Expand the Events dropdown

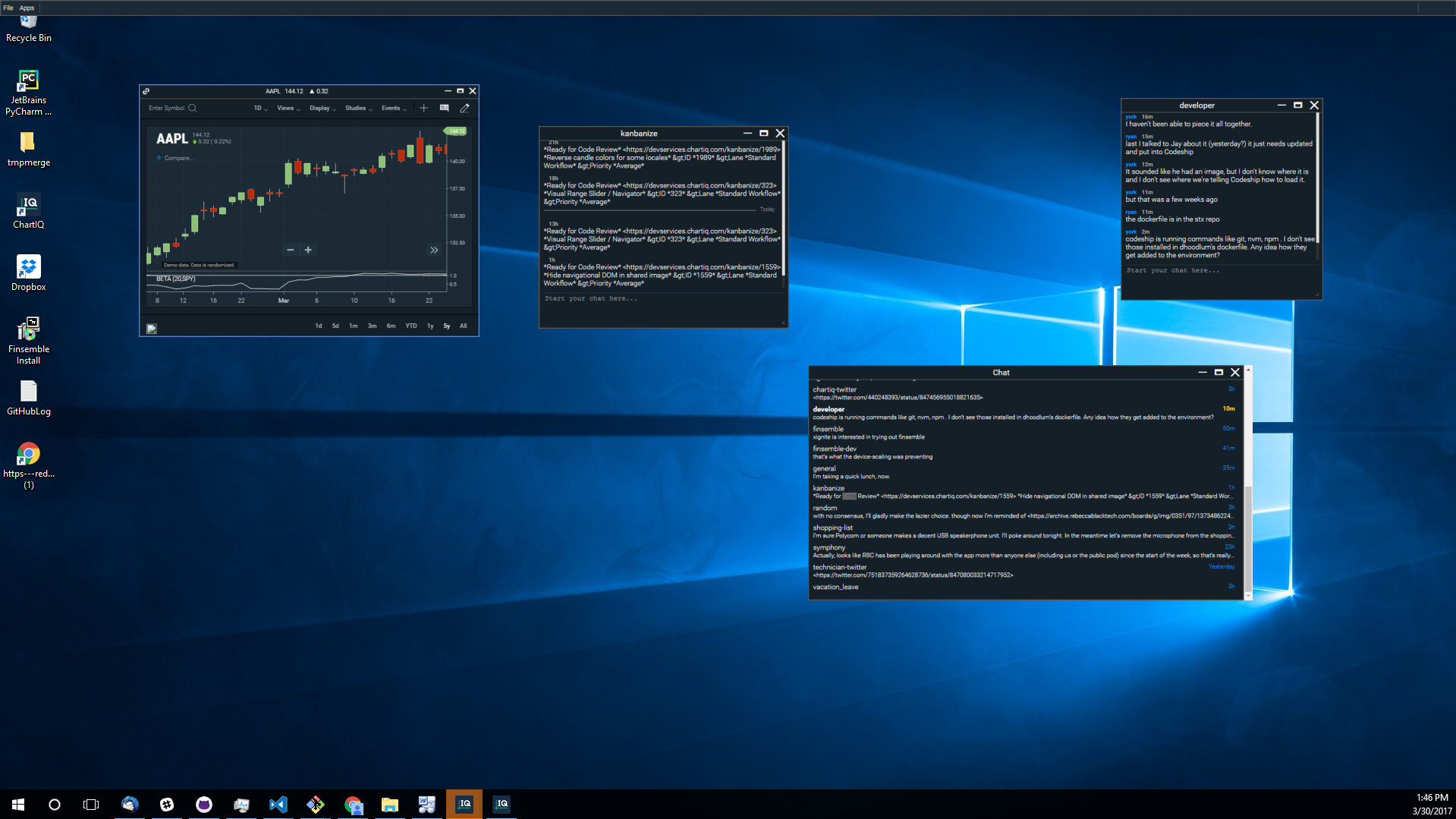[394, 108]
